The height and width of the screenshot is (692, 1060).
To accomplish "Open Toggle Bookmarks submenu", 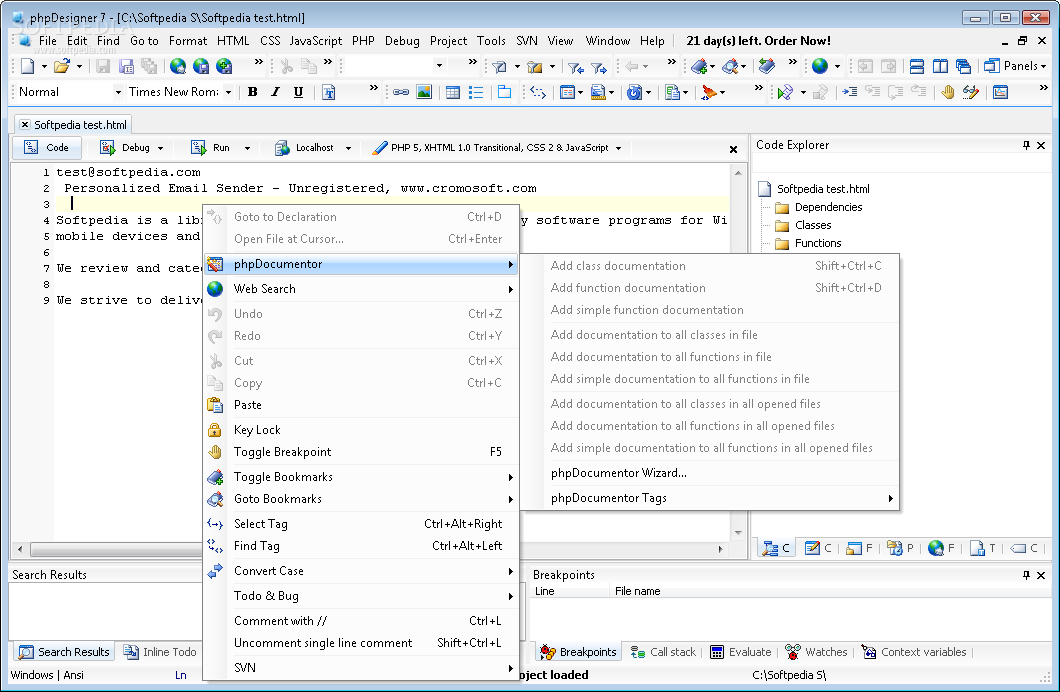I will [361, 477].
